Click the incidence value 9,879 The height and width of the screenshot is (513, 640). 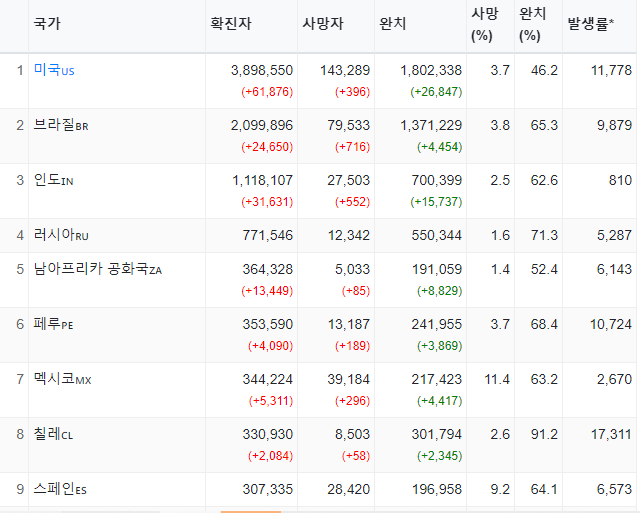[x=614, y=125]
